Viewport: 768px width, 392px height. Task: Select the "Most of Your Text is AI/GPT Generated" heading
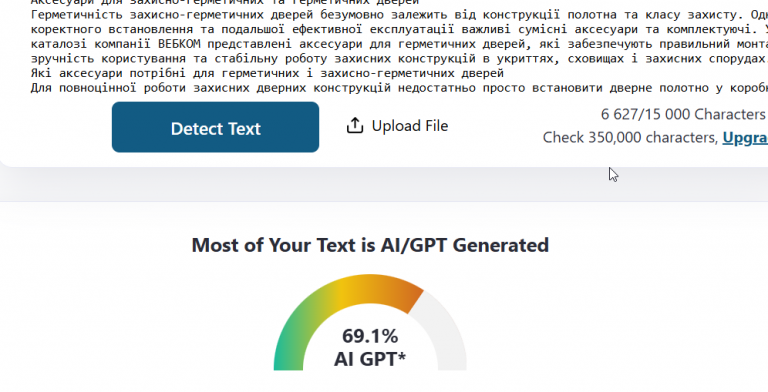(x=370, y=245)
